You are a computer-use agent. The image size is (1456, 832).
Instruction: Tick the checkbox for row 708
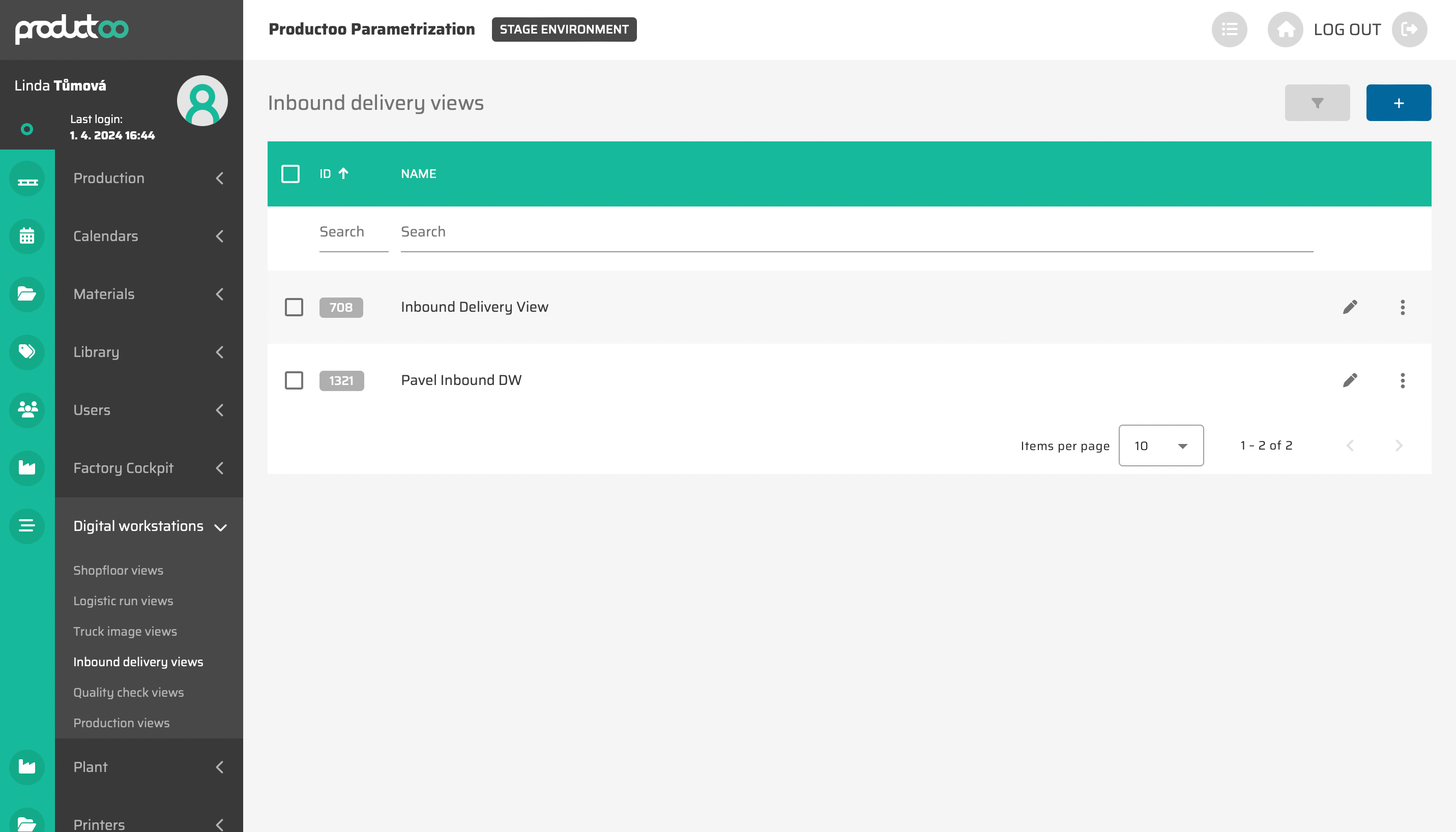pos(294,308)
